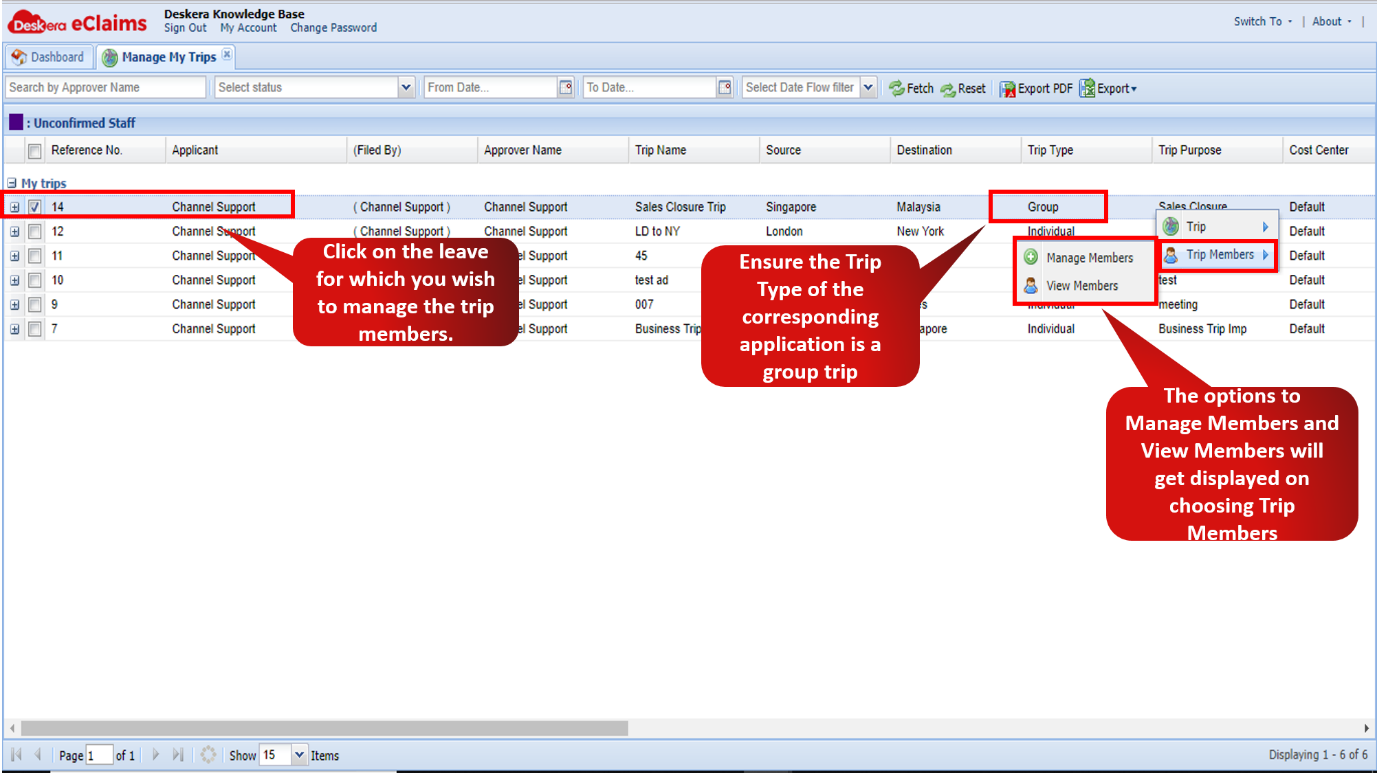Expand row details for reference 10
Screen dimensions: 1377x773
pyautogui.click(x=14, y=280)
